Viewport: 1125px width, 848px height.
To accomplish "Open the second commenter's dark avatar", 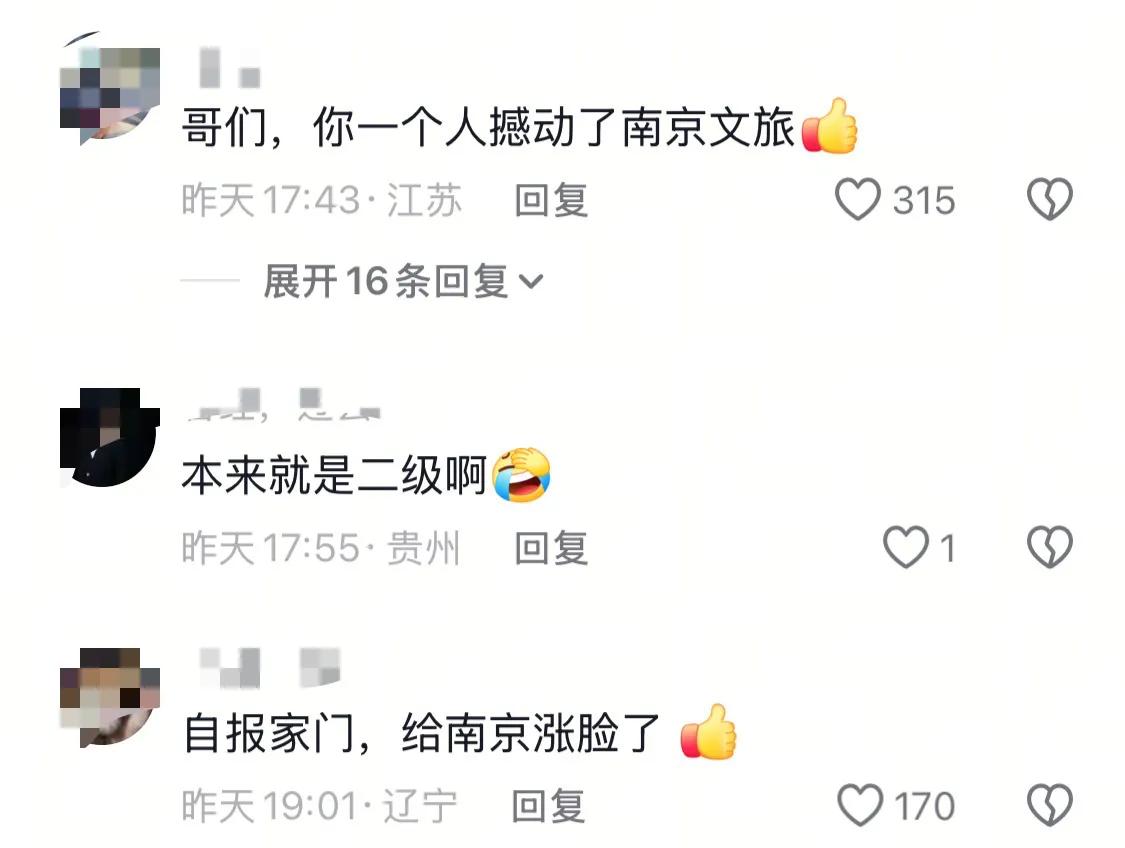I will pos(110,437).
